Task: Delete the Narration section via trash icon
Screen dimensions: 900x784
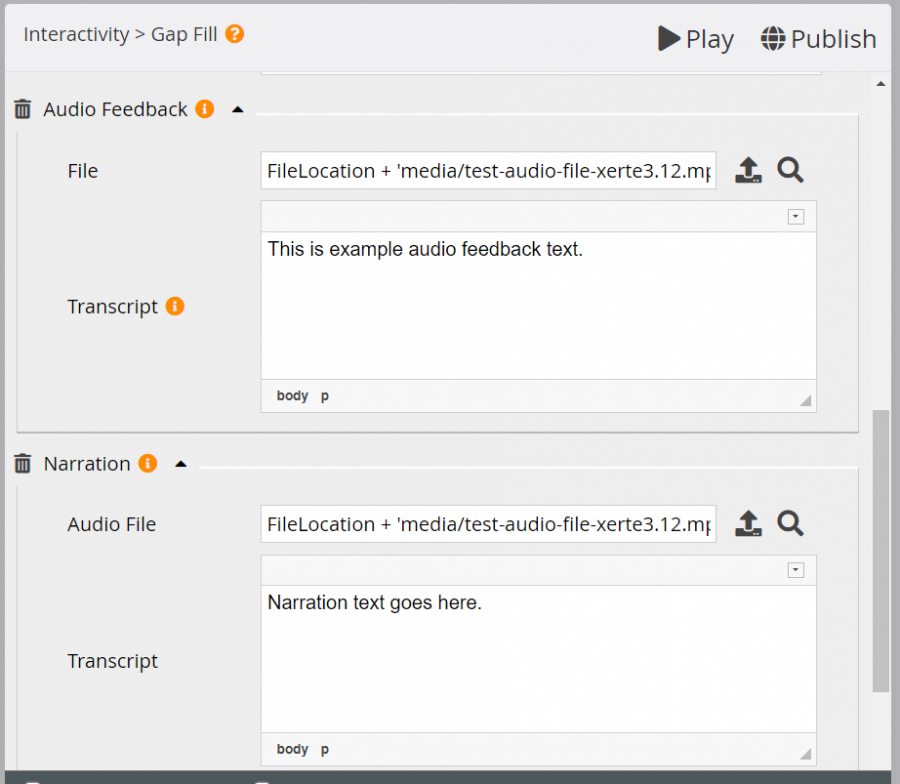Action: (21, 463)
